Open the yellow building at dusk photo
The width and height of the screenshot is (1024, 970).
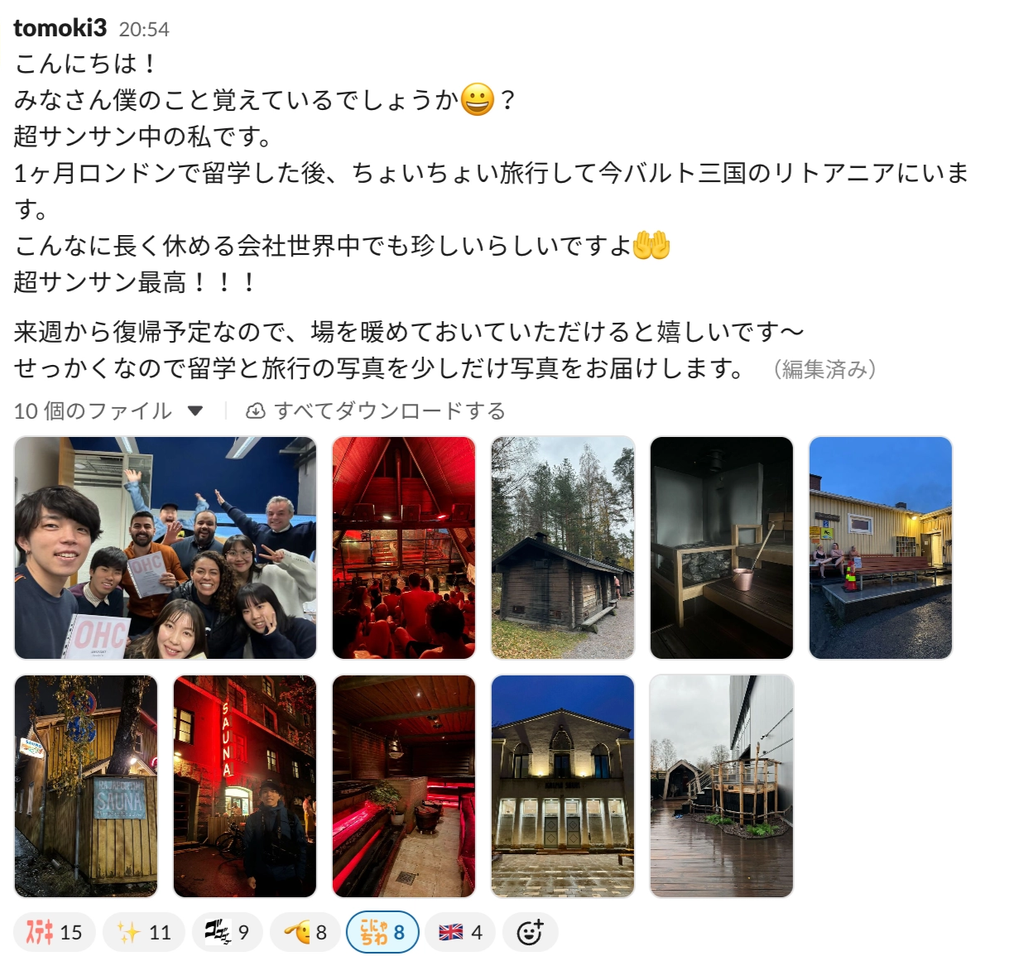(880, 547)
